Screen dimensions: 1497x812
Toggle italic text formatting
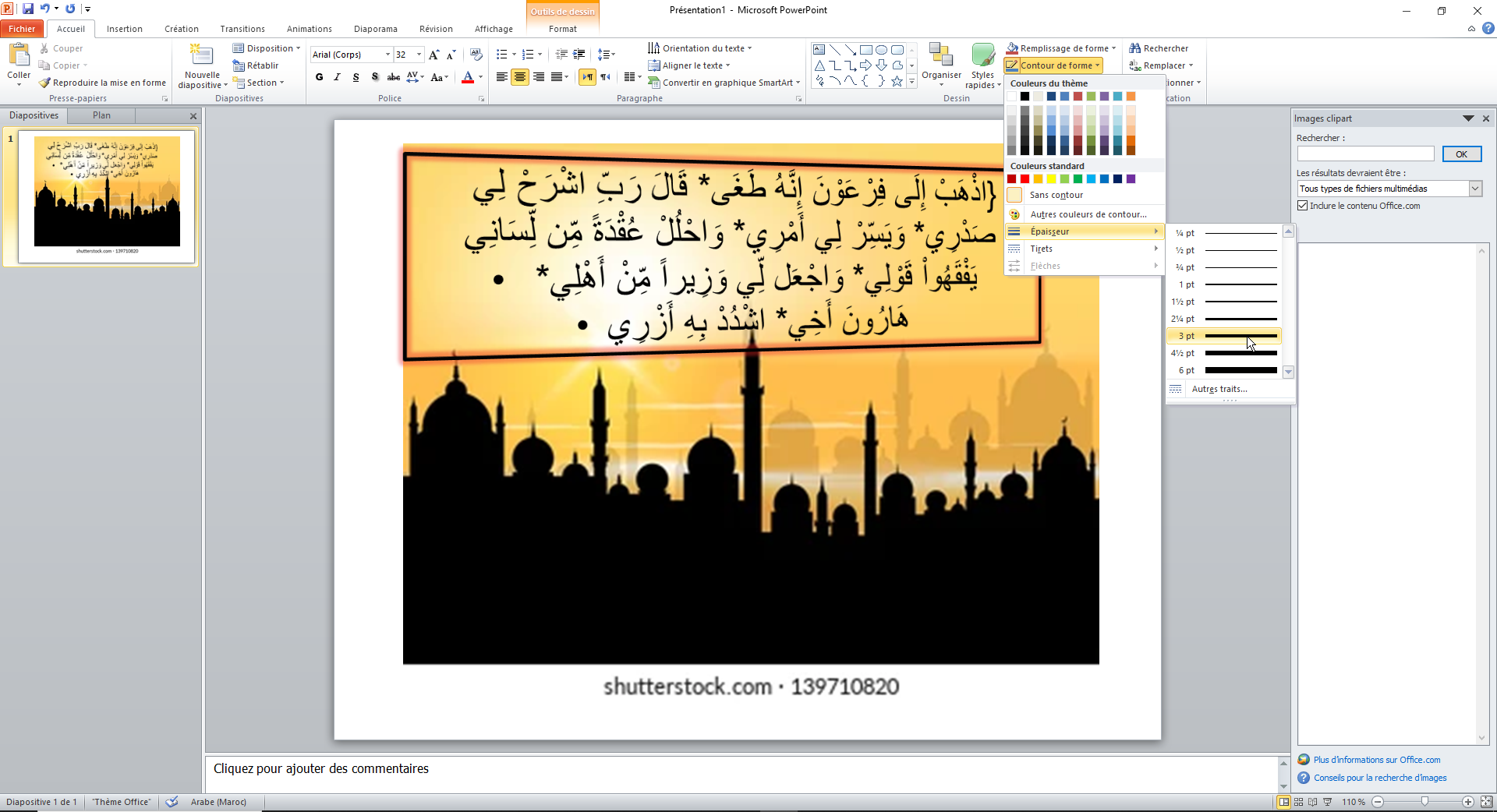pyautogui.click(x=337, y=77)
